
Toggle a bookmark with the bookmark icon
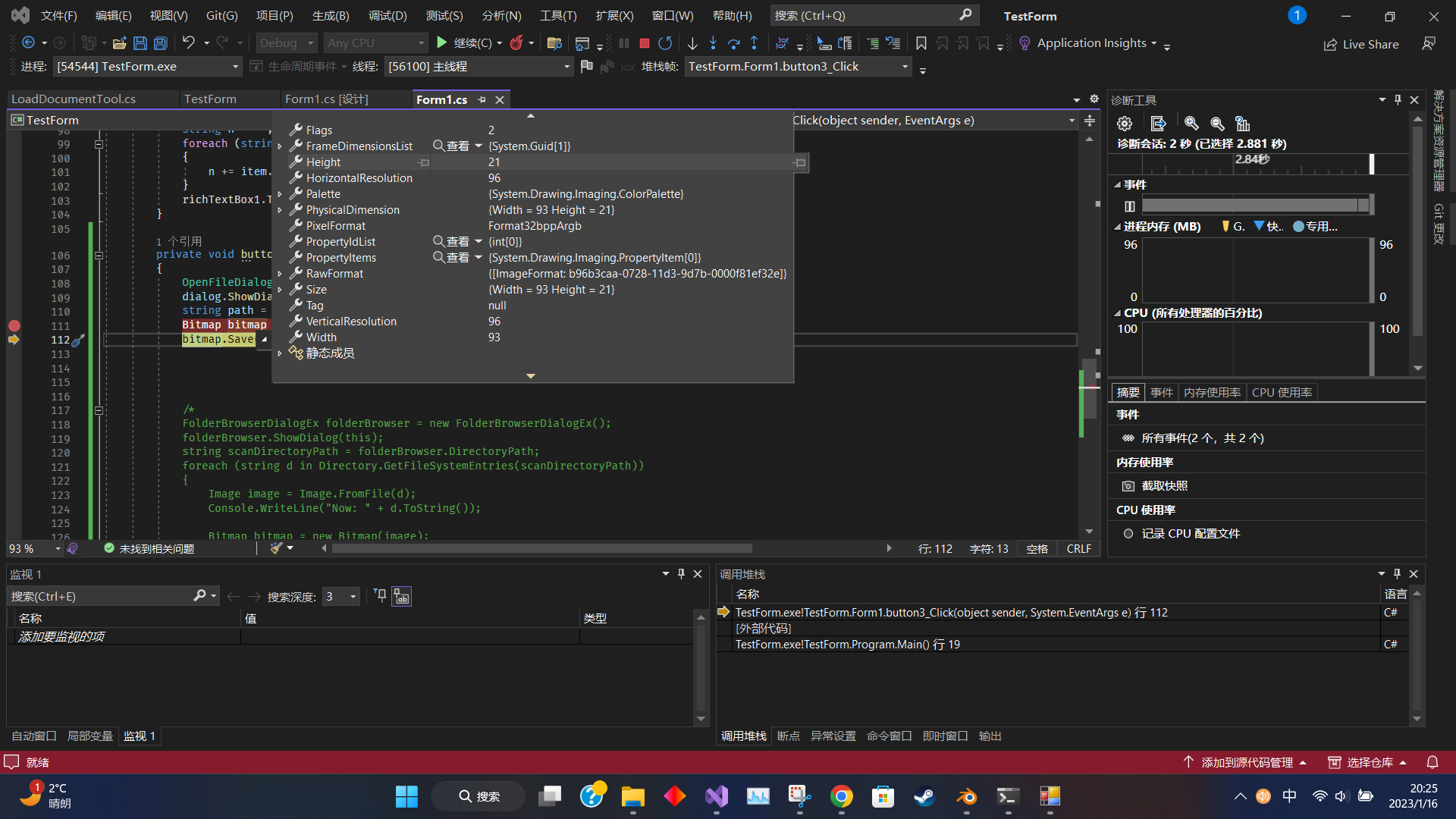[921, 43]
